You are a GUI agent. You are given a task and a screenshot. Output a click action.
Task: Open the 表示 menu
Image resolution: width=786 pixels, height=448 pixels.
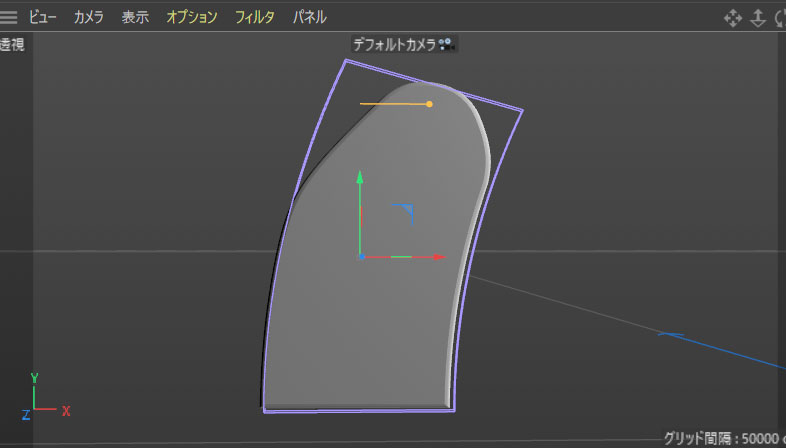click(x=135, y=17)
